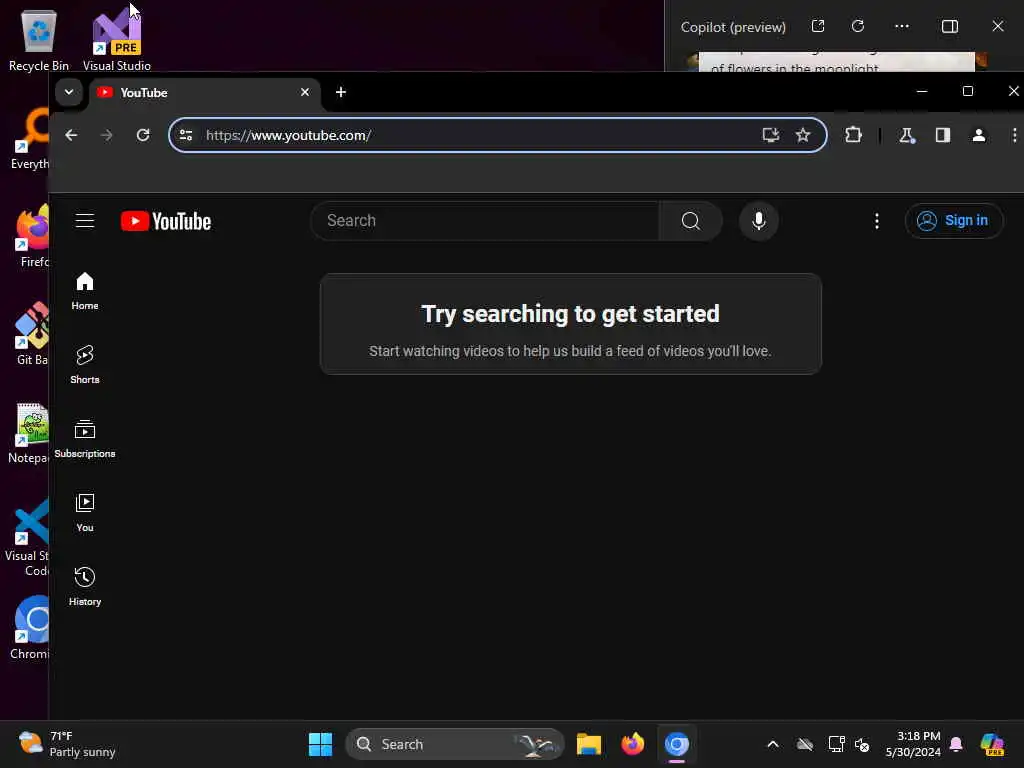Image resolution: width=1024 pixels, height=768 pixels.
Task: Open Shorts in the YouTube sidebar
Action: [85, 365]
